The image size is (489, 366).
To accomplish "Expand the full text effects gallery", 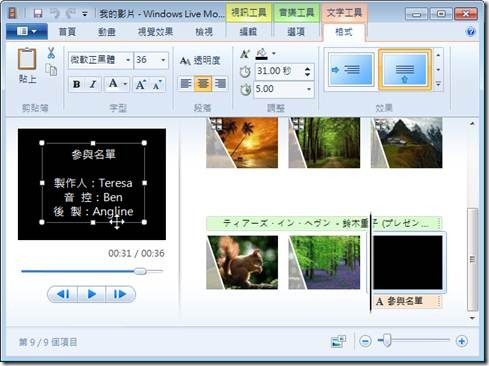I will tap(438, 84).
